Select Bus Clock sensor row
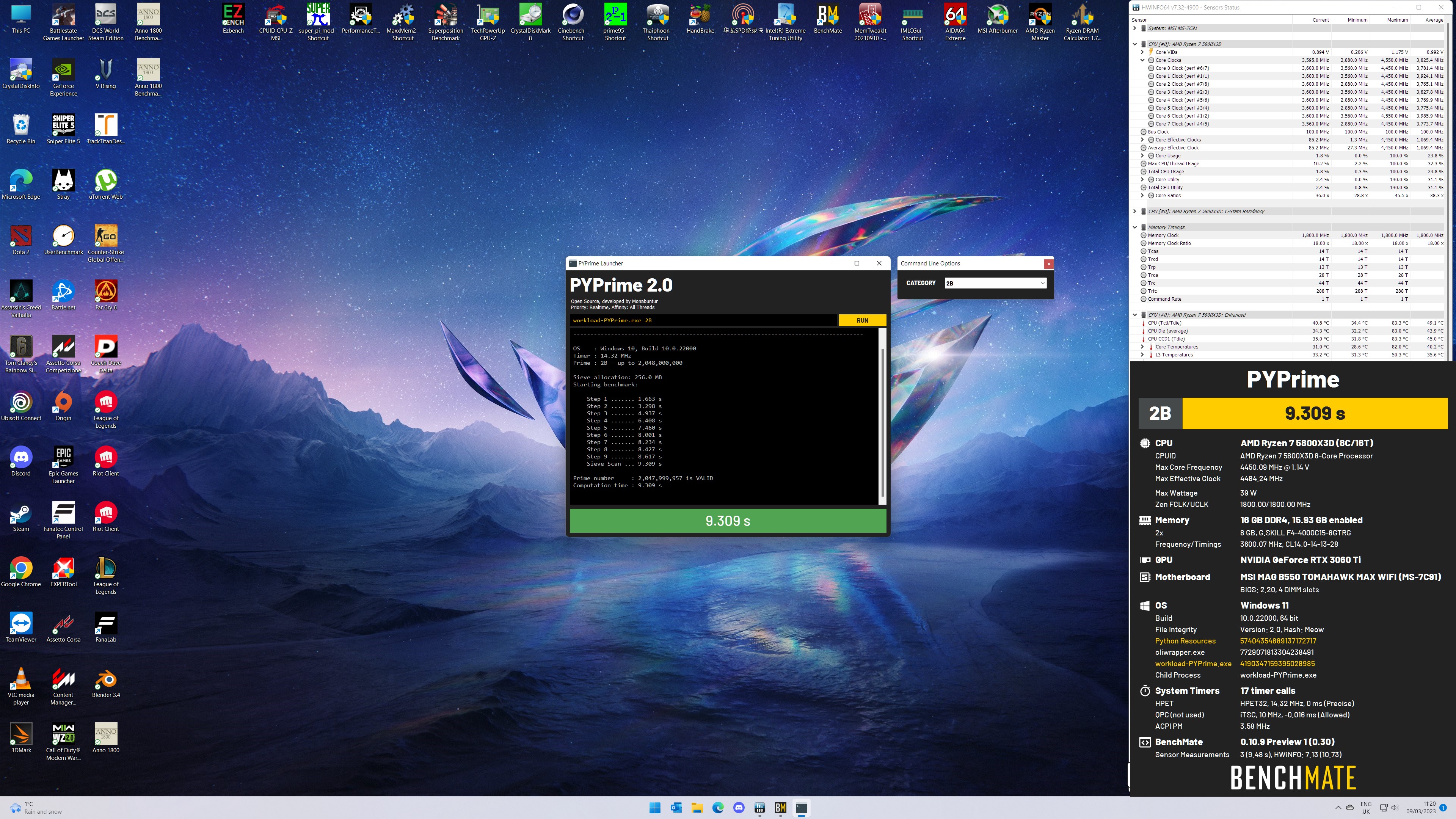 click(x=1288, y=132)
